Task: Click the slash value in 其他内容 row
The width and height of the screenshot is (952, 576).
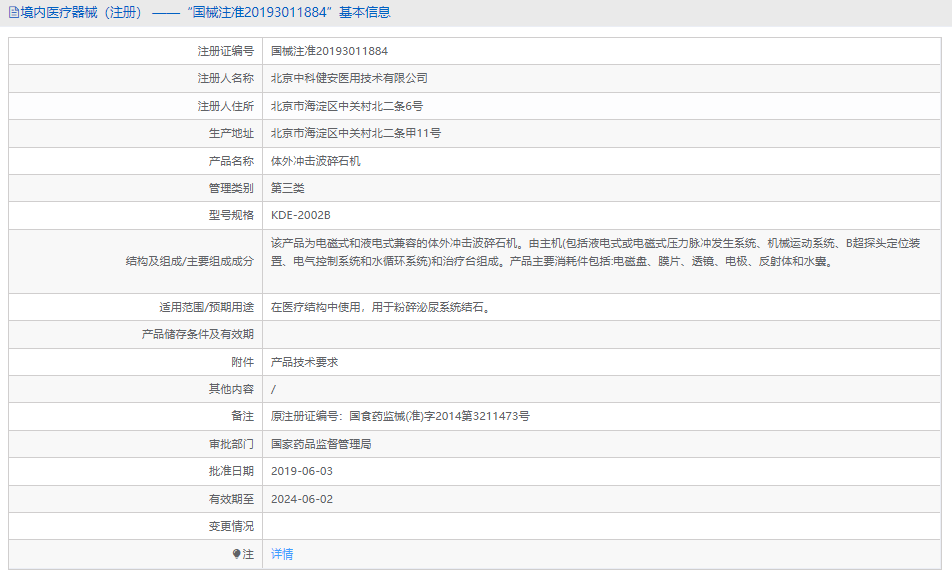Action: click(273, 390)
